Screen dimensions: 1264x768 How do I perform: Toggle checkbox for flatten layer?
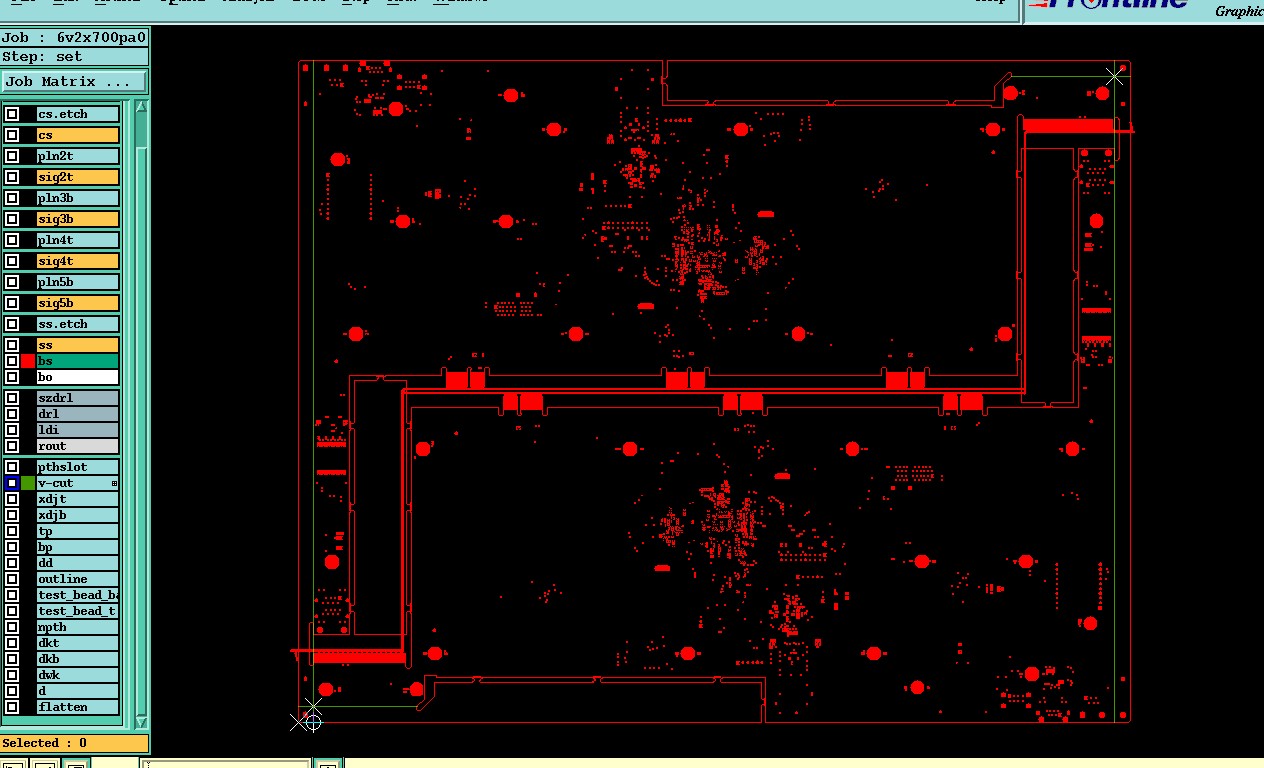(12, 707)
